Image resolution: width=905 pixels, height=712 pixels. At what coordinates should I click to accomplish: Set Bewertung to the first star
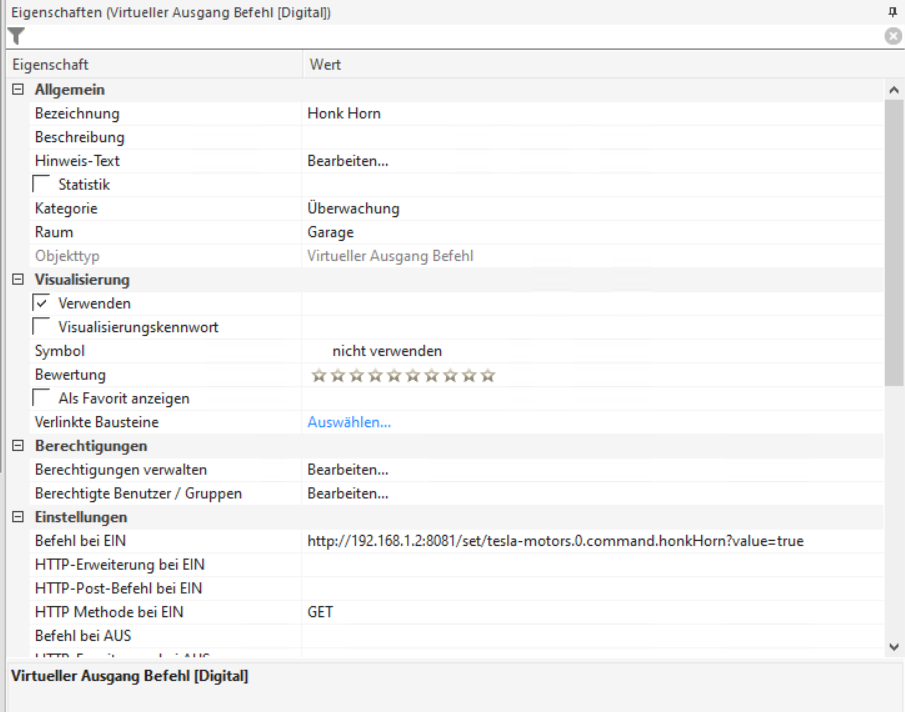point(319,376)
